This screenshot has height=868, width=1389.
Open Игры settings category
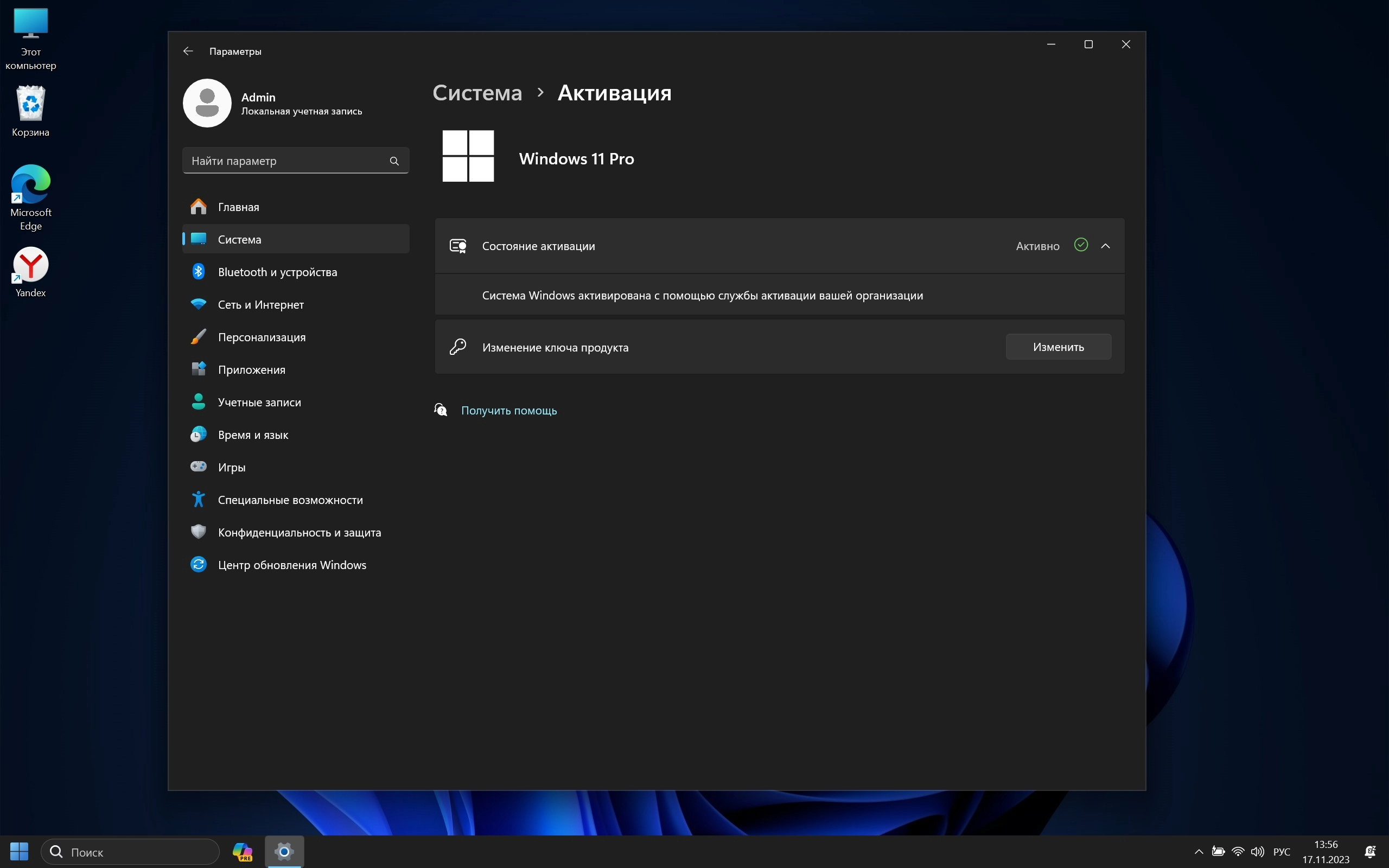pyautogui.click(x=231, y=467)
